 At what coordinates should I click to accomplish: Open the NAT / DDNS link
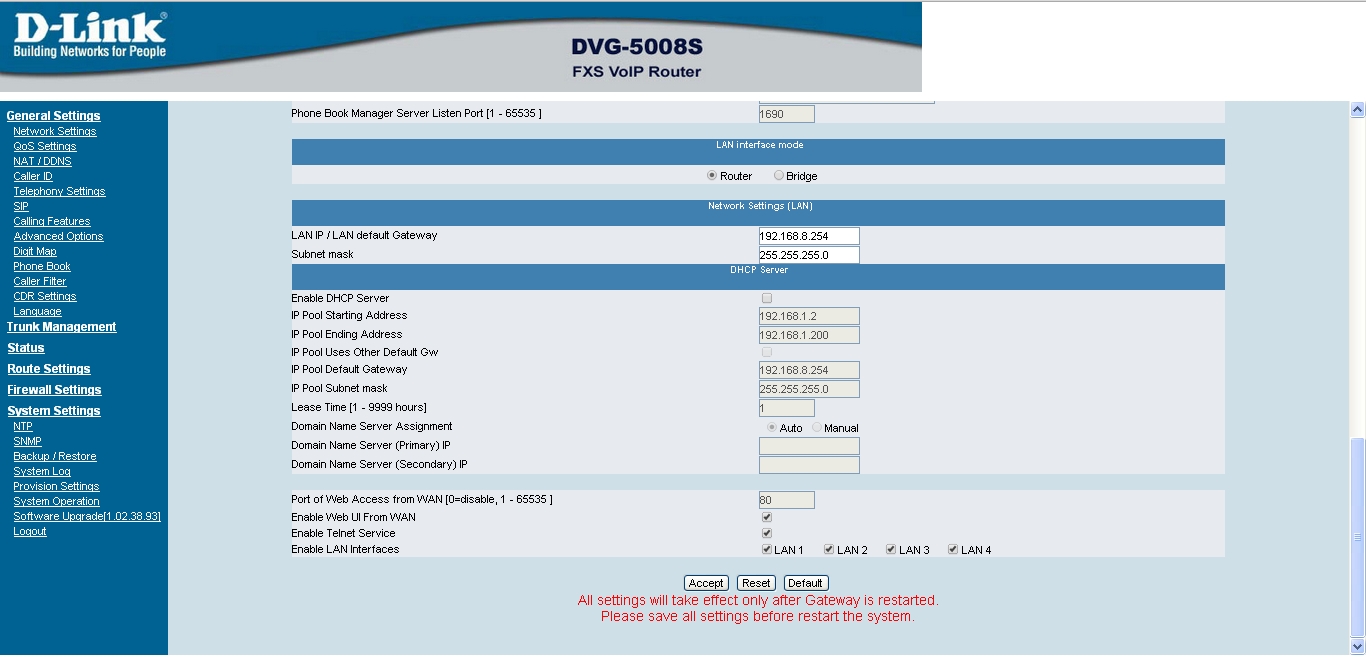coord(42,161)
